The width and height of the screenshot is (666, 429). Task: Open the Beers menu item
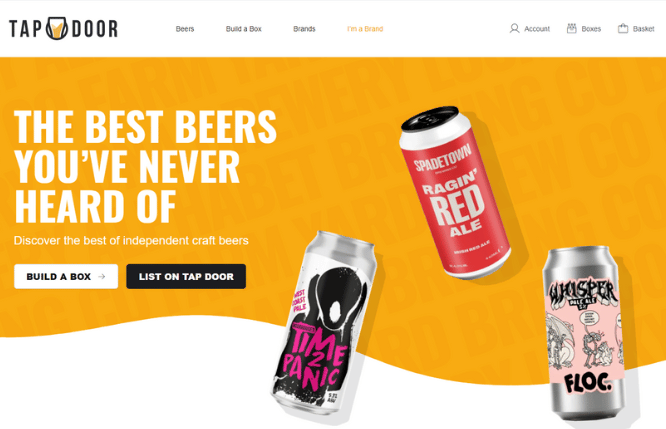click(x=185, y=29)
